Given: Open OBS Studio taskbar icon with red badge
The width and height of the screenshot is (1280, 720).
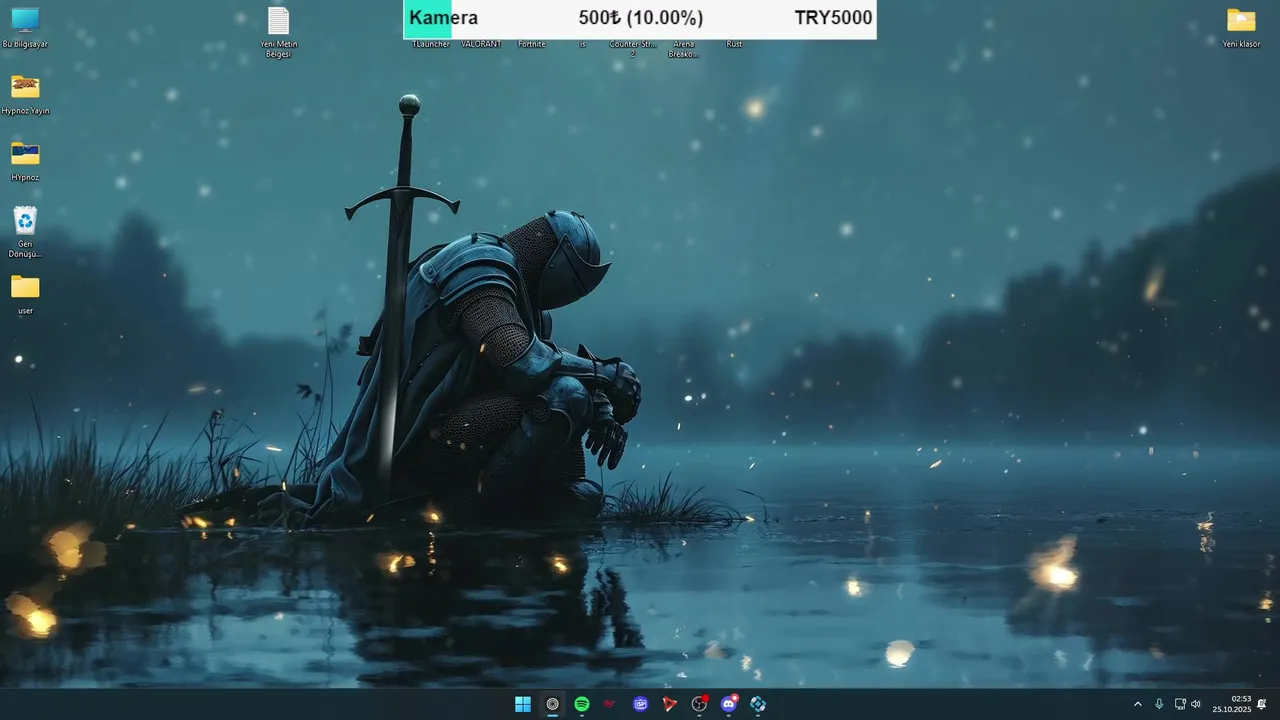Looking at the screenshot, I should (699, 704).
